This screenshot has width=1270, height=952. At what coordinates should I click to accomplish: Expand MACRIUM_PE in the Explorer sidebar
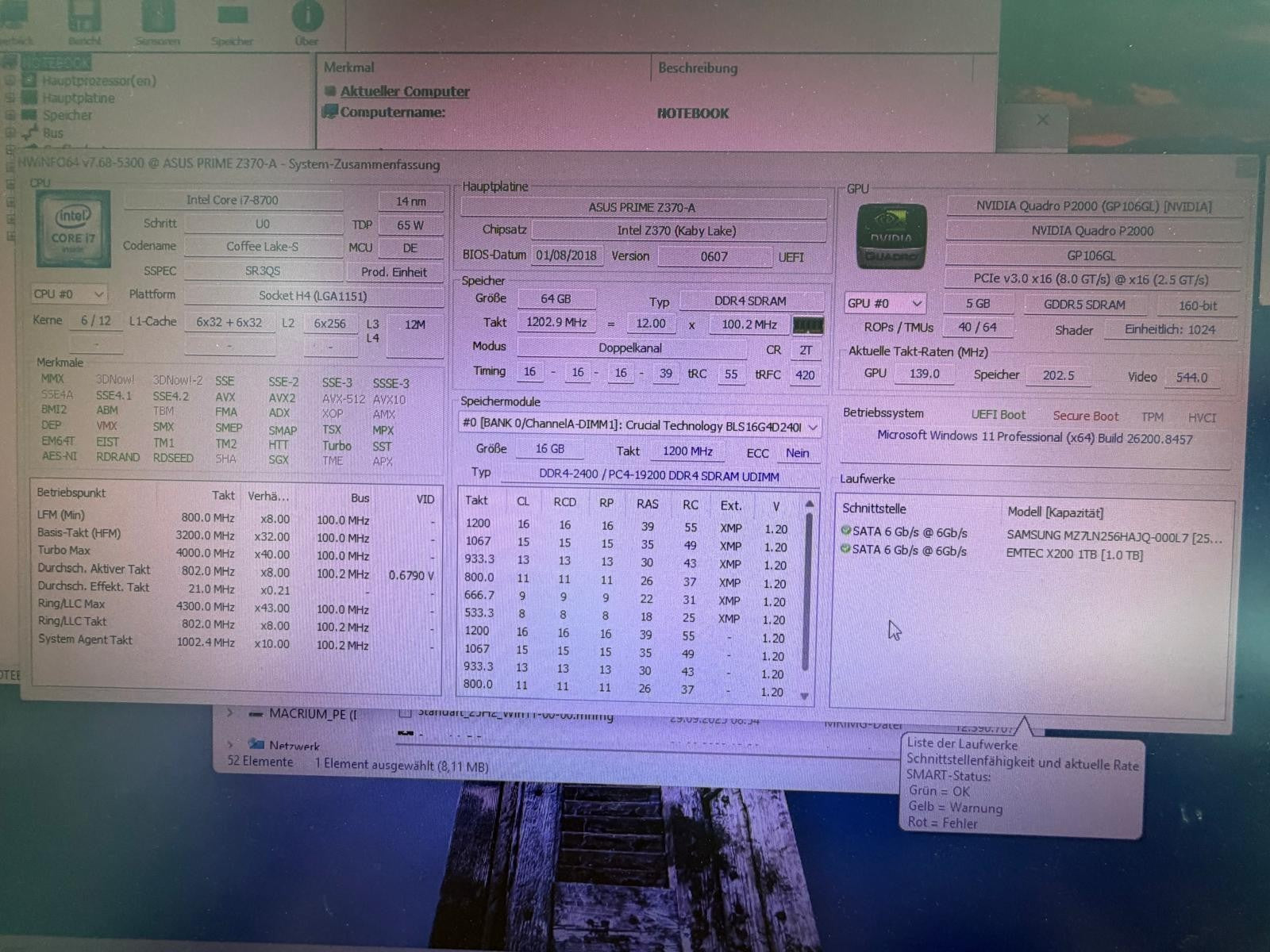tap(230, 713)
